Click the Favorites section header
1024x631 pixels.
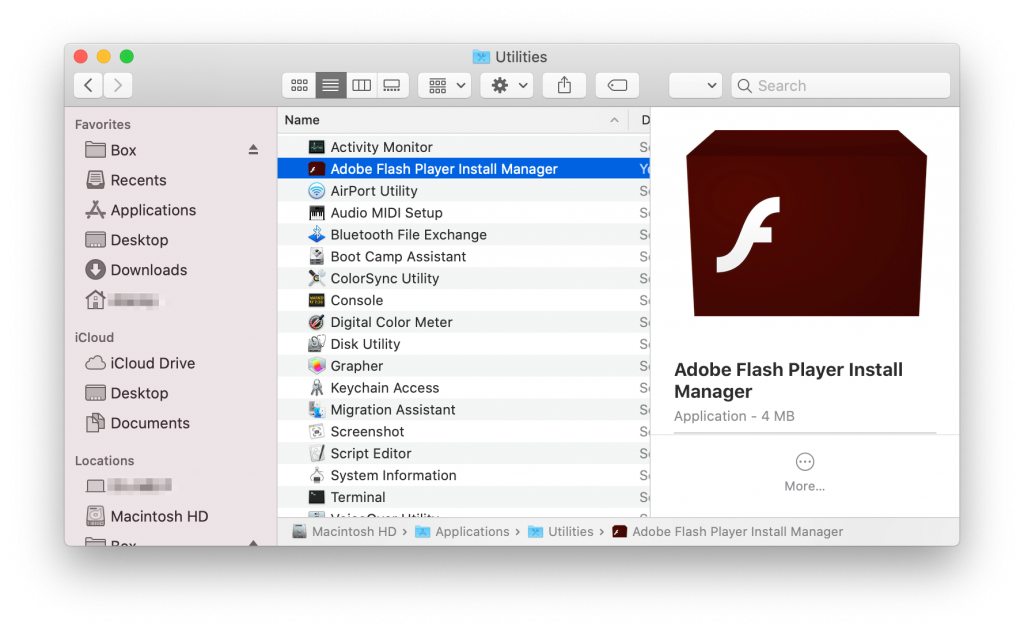click(x=103, y=124)
